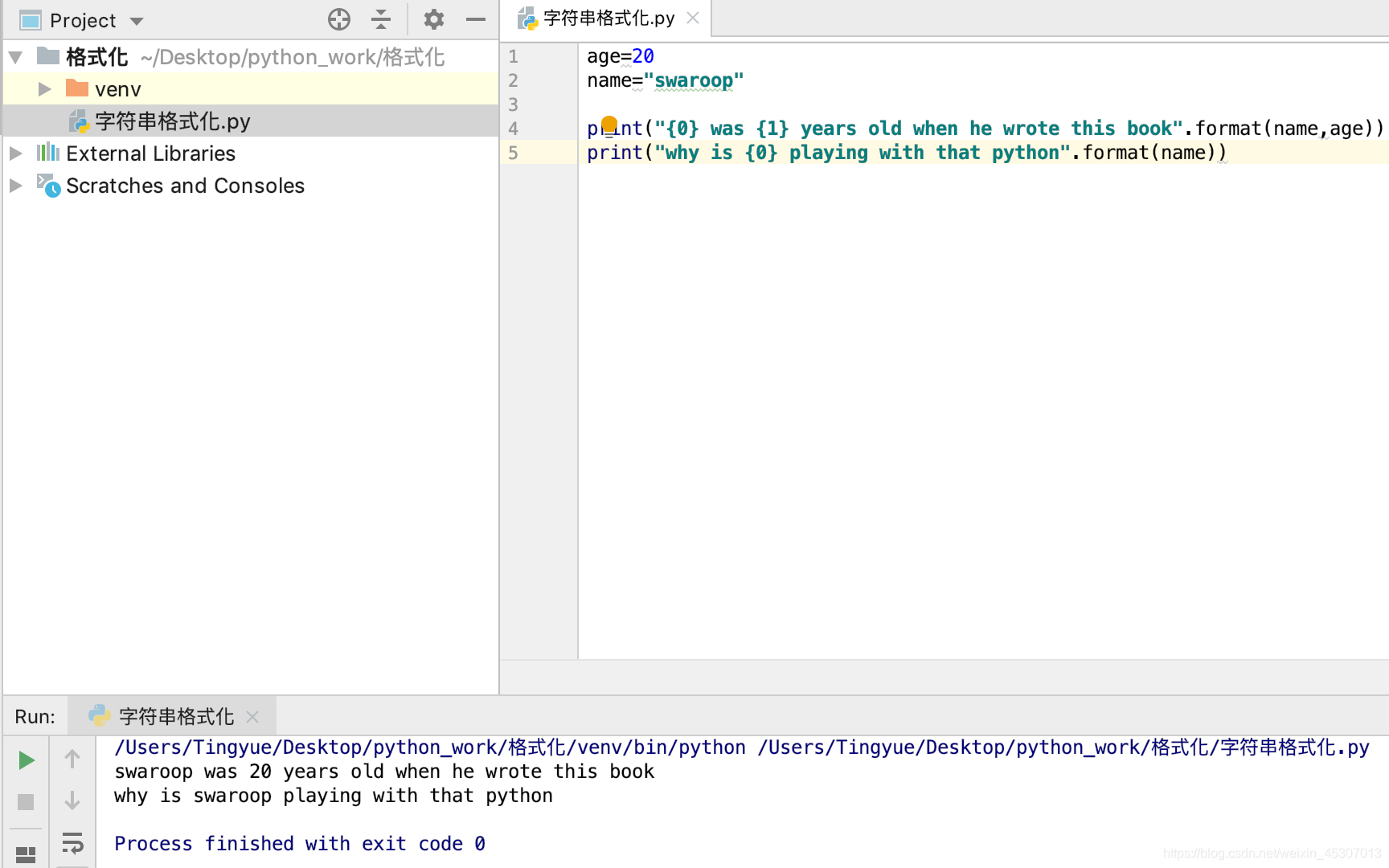Screen dimensions: 1389x868
Task: Open the Project view dropdown arrow
Action: click(137, 21)
